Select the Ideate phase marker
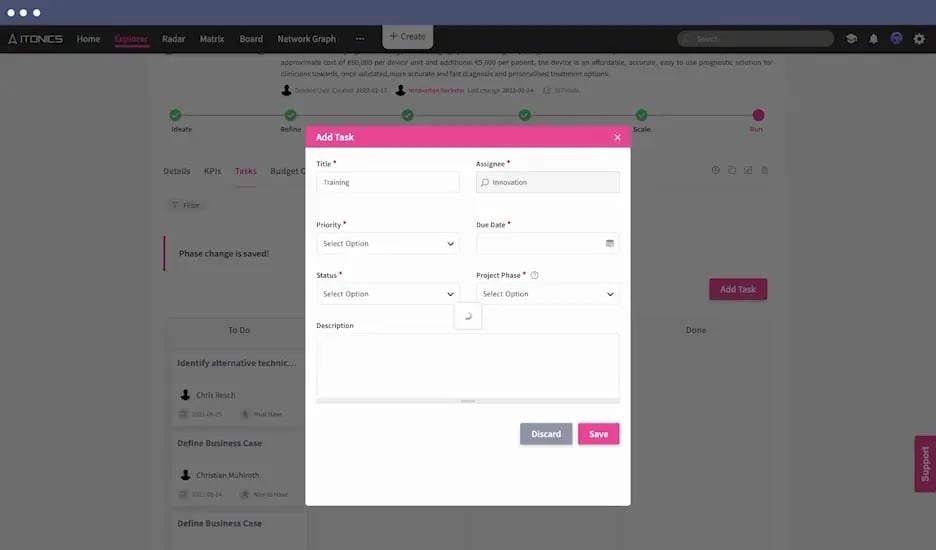 175,115
